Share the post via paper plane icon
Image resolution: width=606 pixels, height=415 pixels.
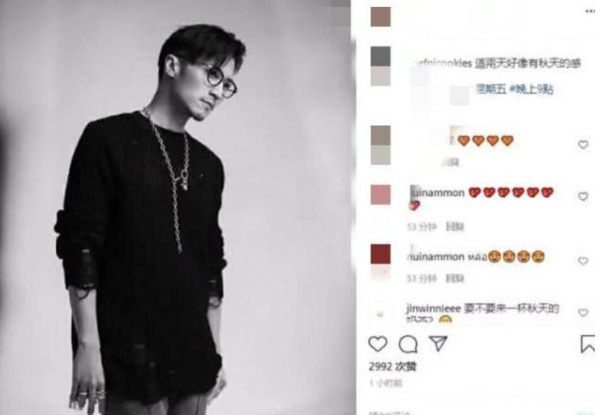438,343
